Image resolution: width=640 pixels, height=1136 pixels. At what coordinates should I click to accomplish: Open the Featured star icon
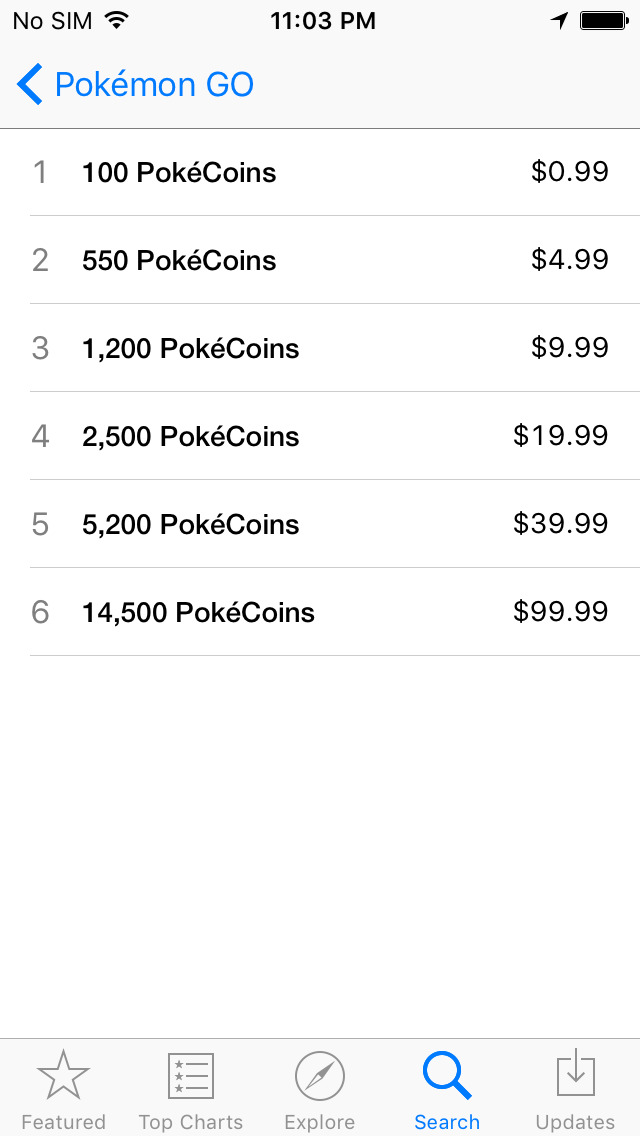click(x=63, y=1075)
